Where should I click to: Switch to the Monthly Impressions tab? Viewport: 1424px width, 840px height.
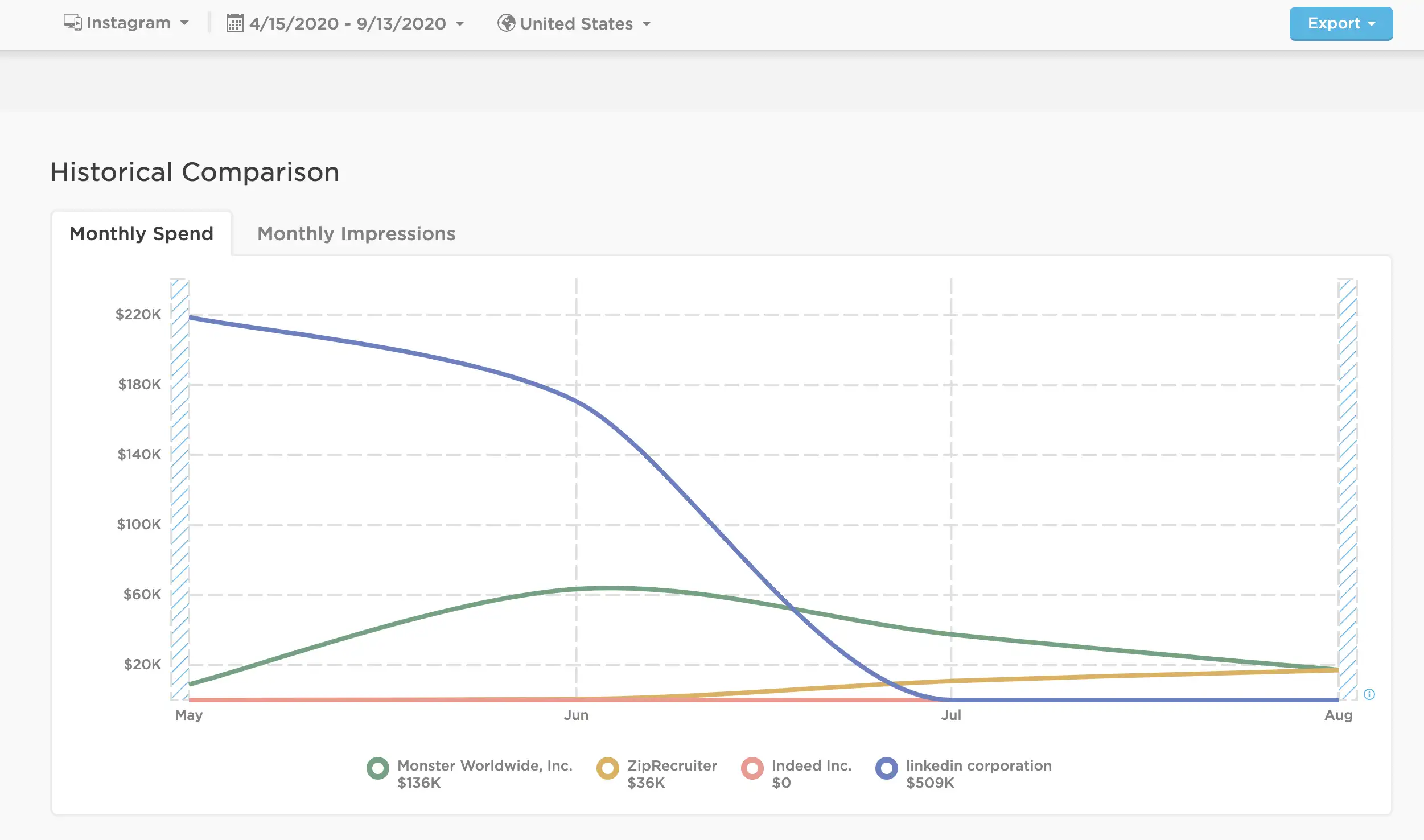(356, 234)
